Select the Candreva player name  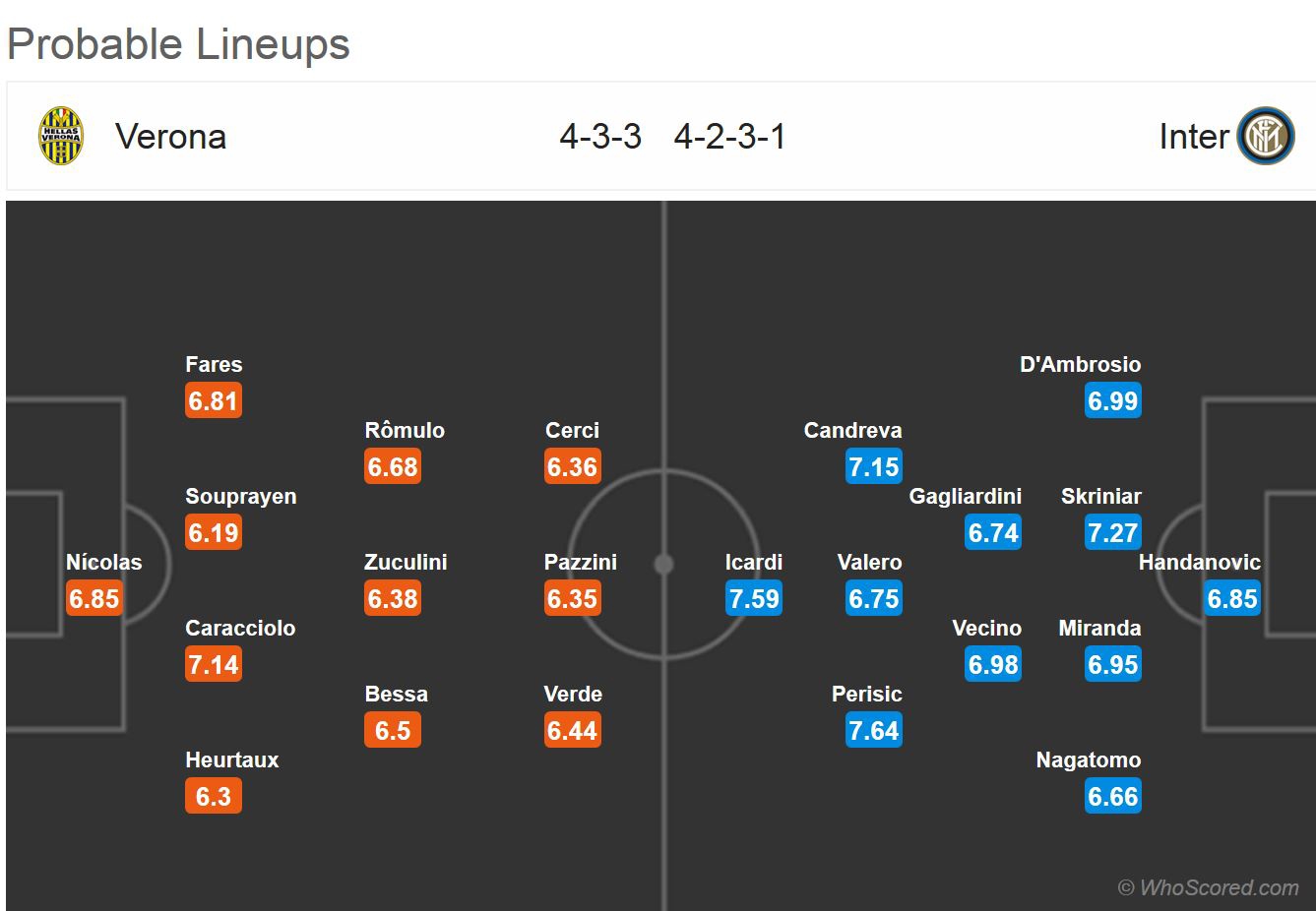click(852, 430)
